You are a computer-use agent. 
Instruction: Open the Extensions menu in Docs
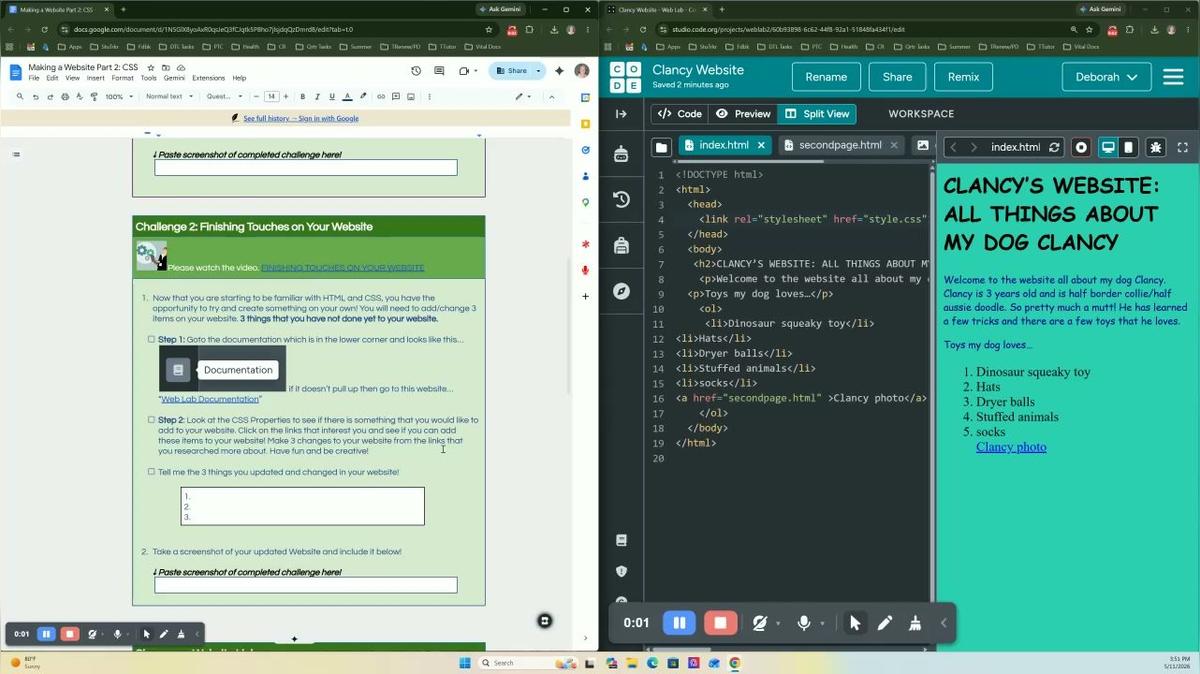click(x=208, y=78)
